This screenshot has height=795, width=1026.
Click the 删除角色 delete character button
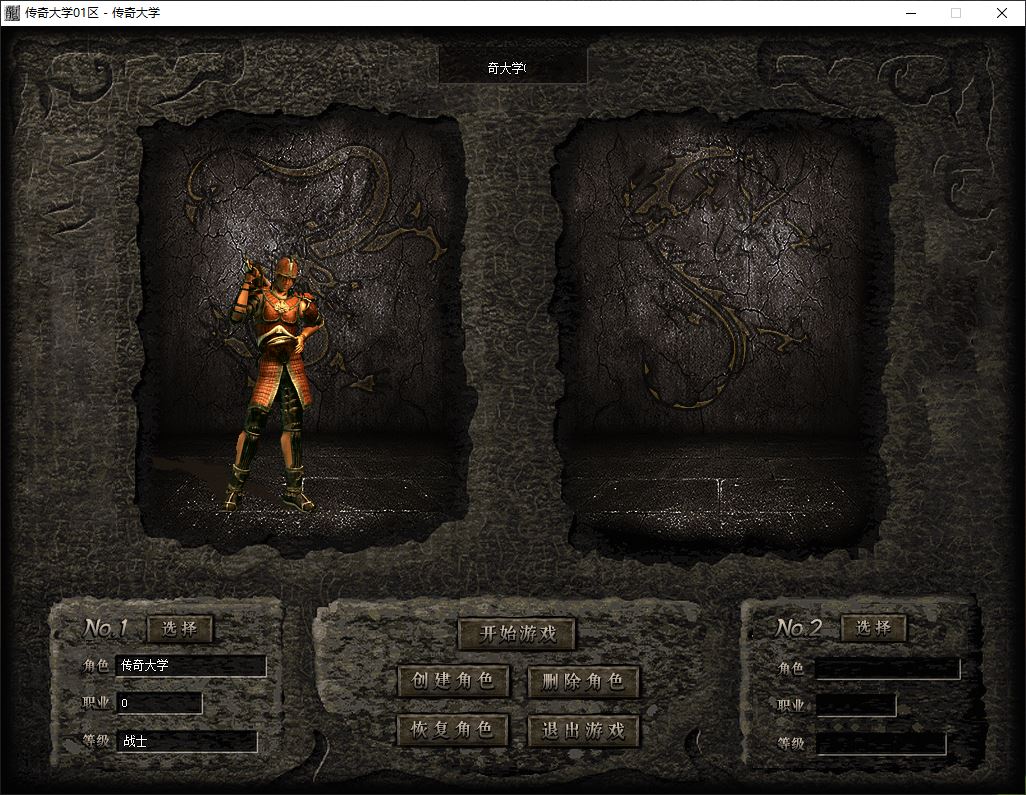click(583, 681)
